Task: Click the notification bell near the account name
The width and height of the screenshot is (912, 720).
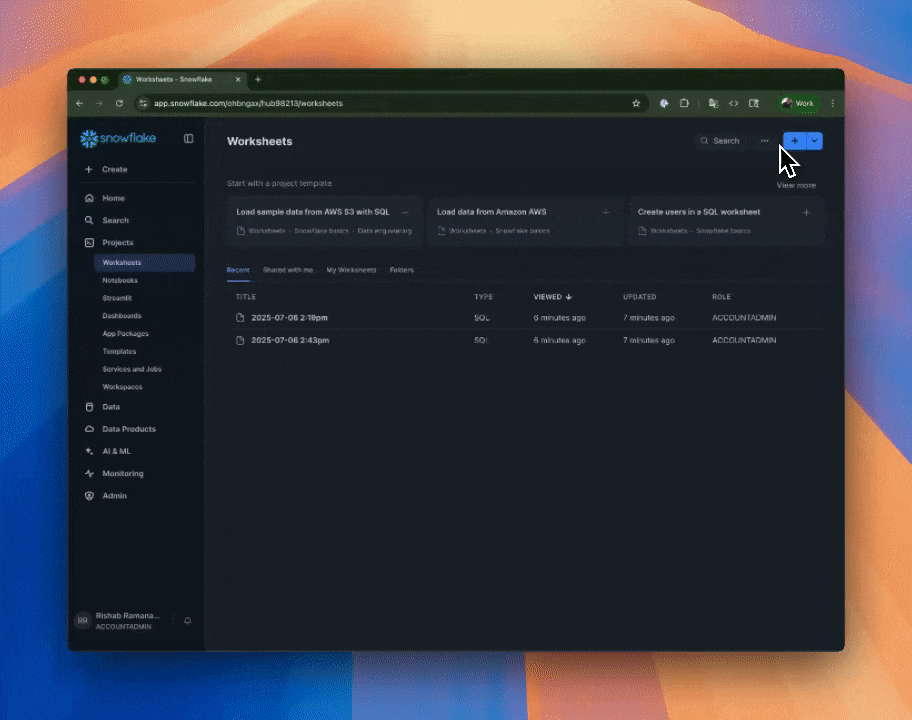Action: (x=187, y=620)
